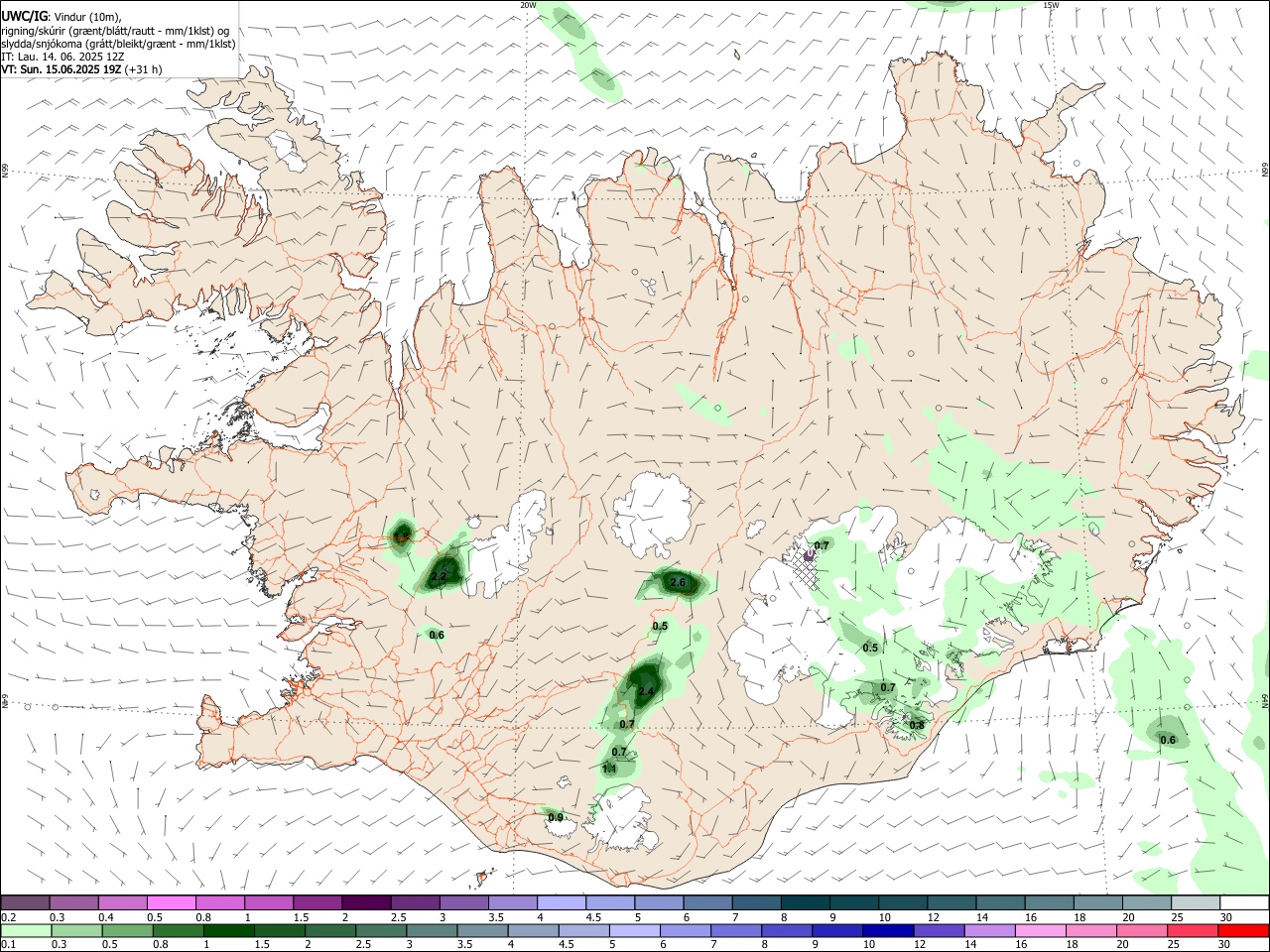Select the periwinkle 4–4.5 snow legend swatch

(561, 902)
